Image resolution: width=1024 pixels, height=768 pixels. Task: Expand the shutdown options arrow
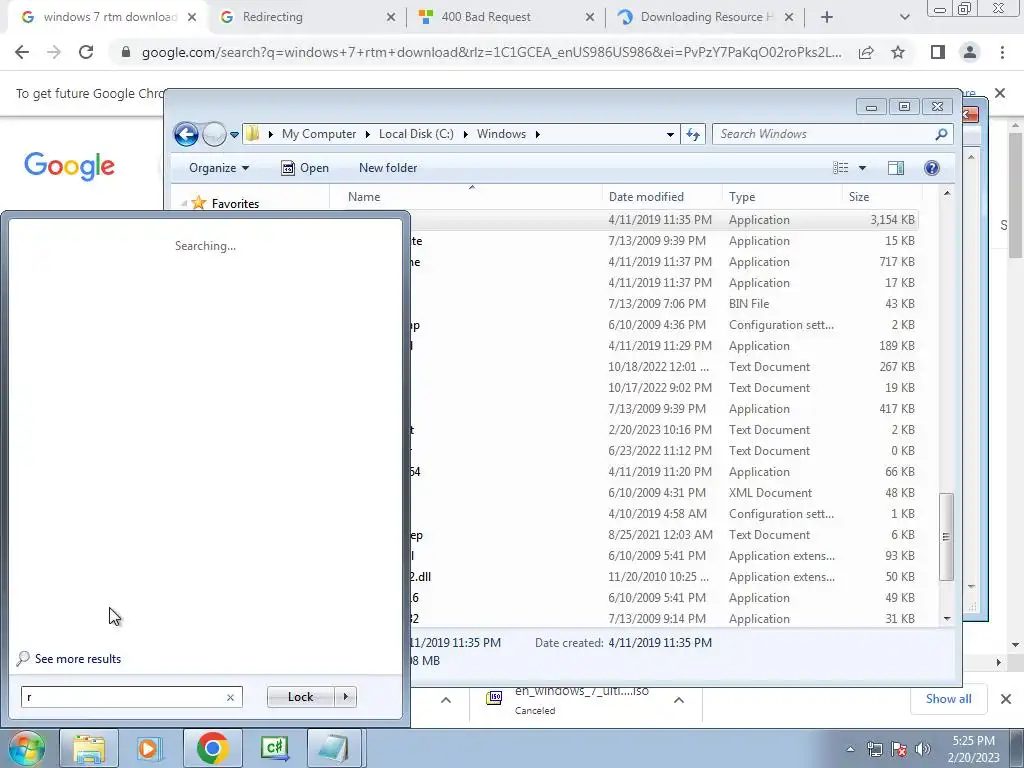pos(345,697)
